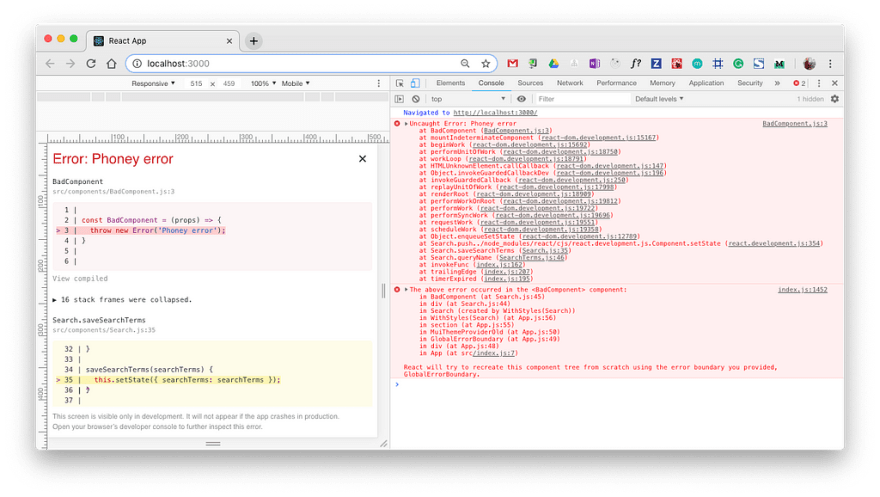Screen dimensions: 880x497
Task: Switch to the Sources tab
Action: pos(530,83)
